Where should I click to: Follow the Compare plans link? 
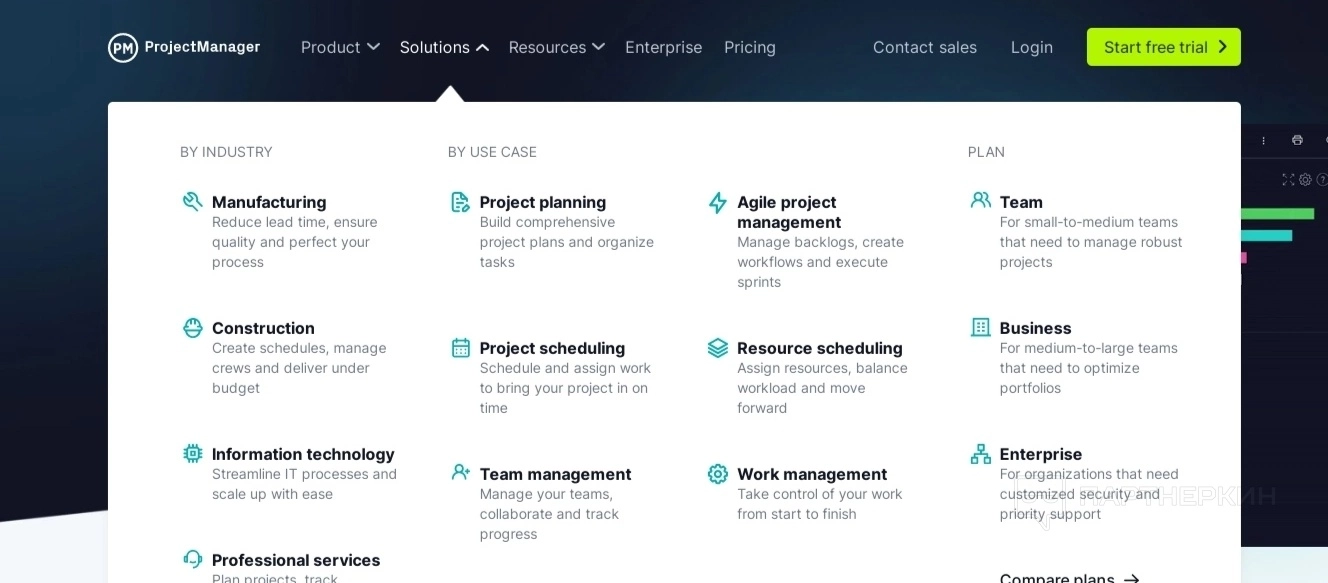point(1069,577)
